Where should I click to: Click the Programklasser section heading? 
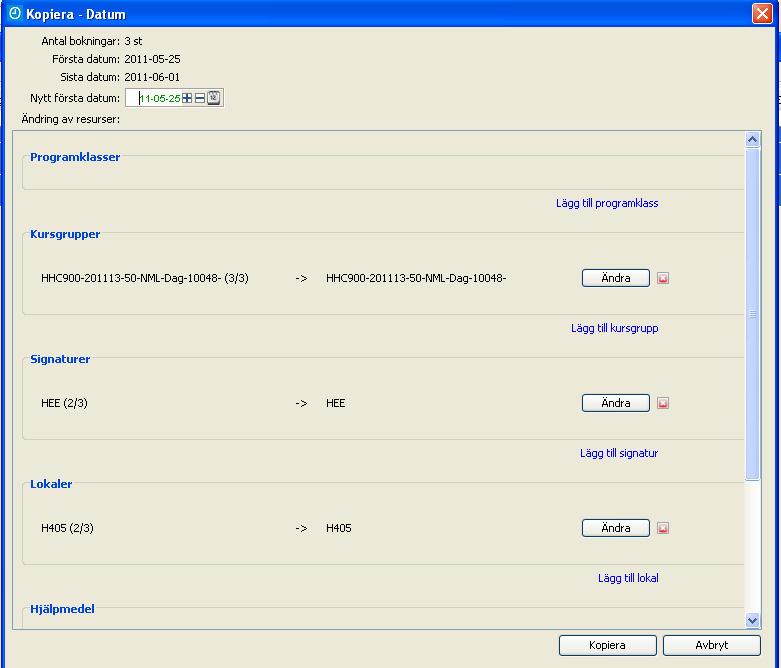[75, 157]
